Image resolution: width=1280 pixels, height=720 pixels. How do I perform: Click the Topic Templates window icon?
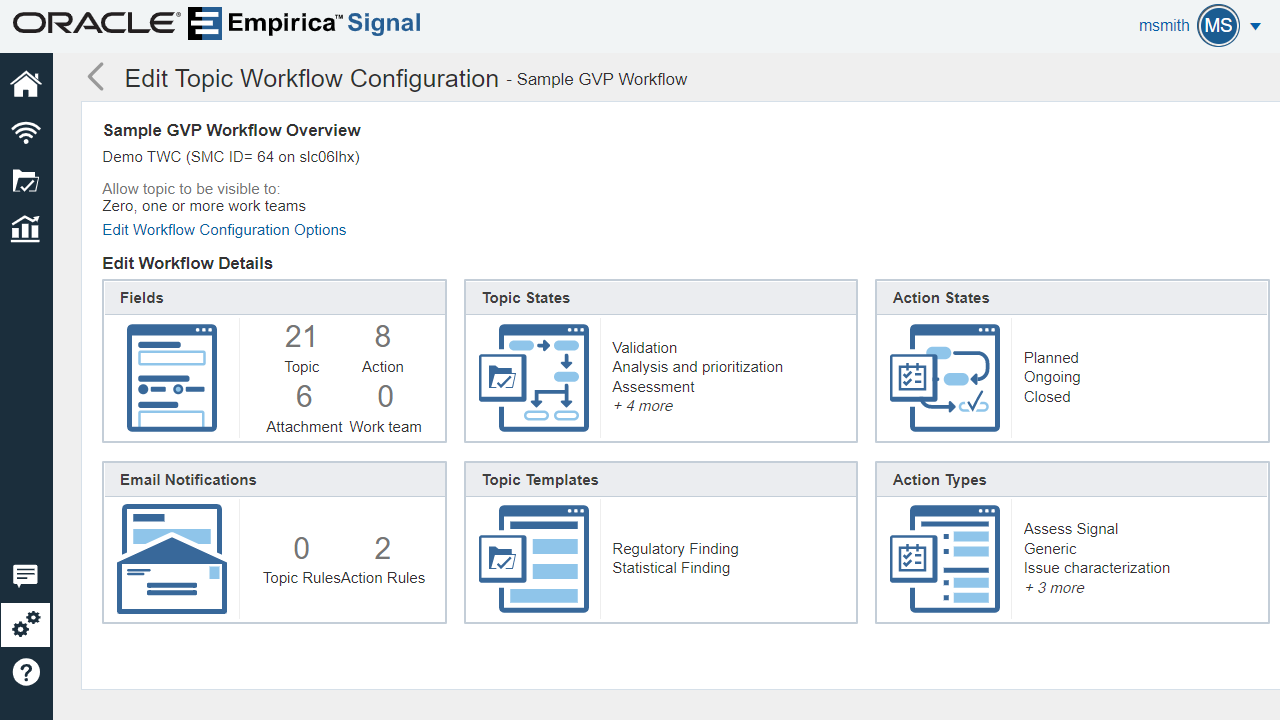tap(534, 559)
